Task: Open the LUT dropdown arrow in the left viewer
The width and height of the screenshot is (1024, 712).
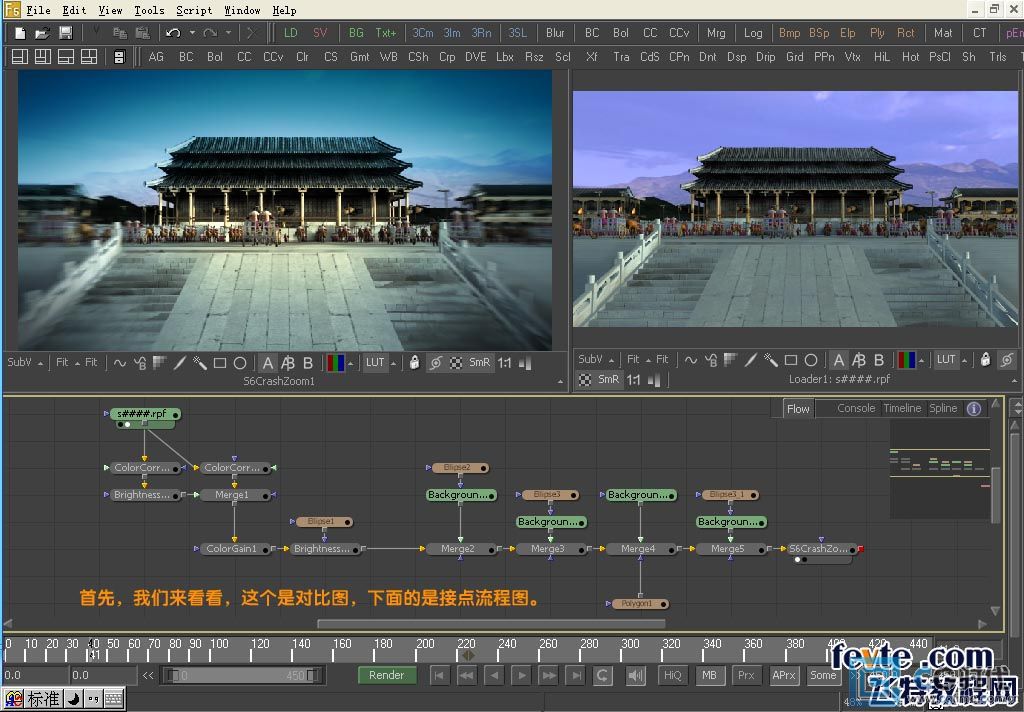Action: (x=394, y=363)
